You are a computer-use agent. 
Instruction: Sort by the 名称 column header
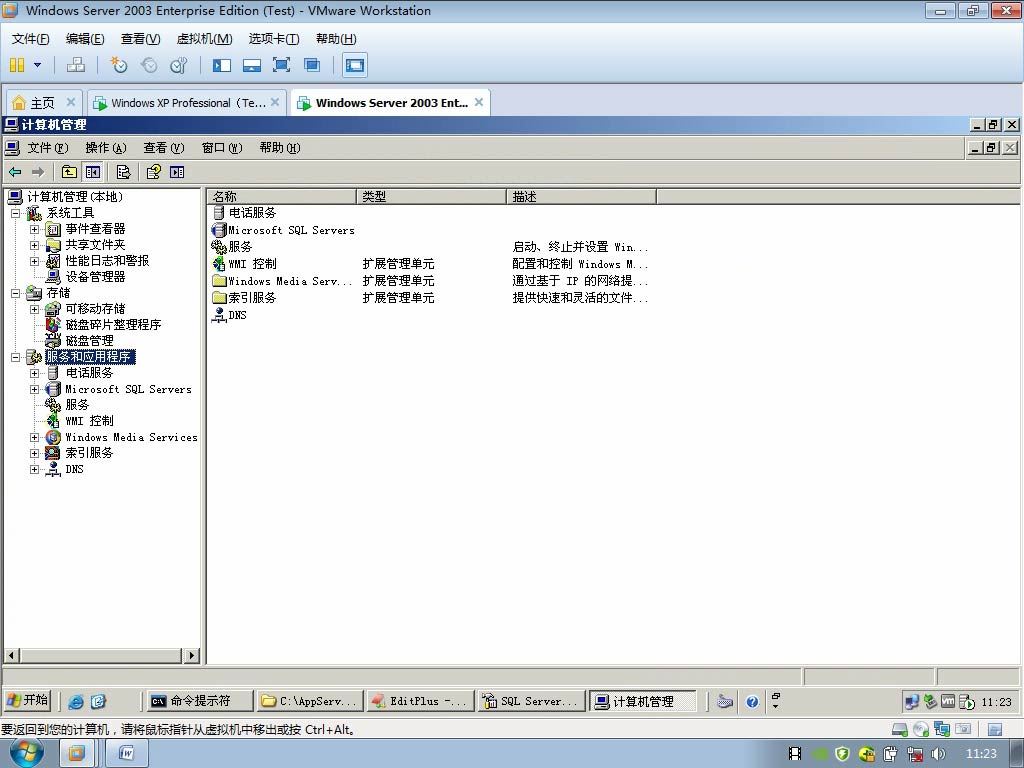click(x=282, y=197)
